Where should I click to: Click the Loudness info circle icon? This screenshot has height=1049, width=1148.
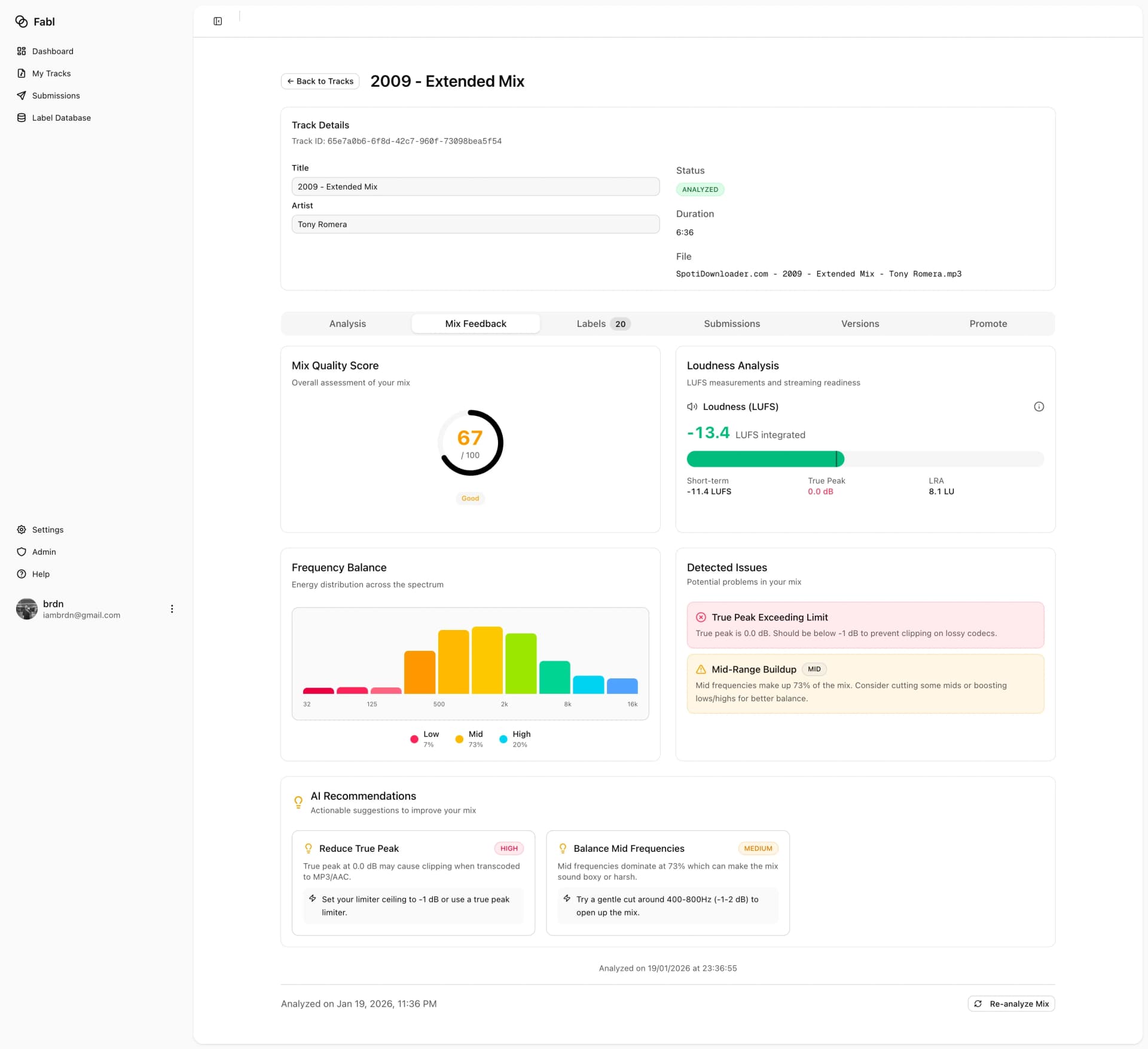[1039, 406]
